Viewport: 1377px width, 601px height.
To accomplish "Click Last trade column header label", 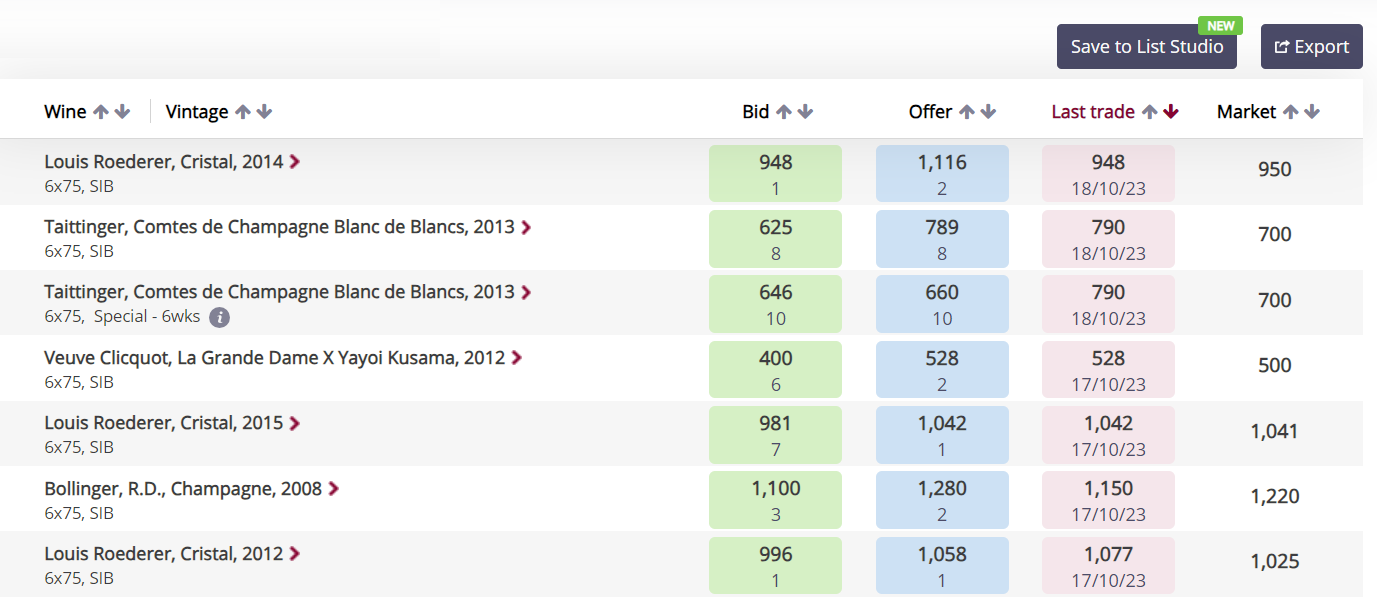I will [x=1093, y=112].
